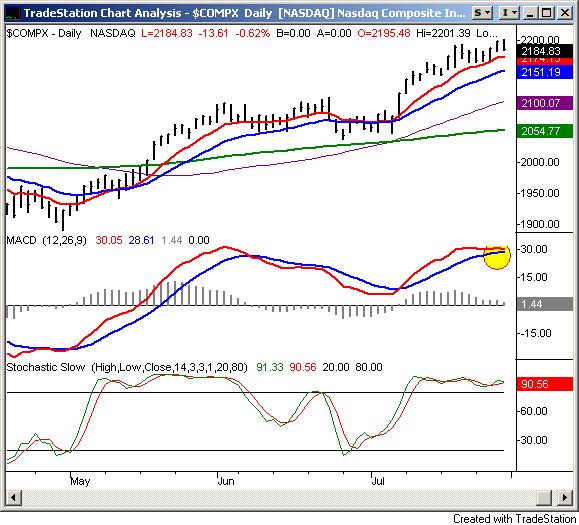Click the TradeStation chart icon in title bar
The height and width of the screenshot is (525, 579).
click(13, 13)
